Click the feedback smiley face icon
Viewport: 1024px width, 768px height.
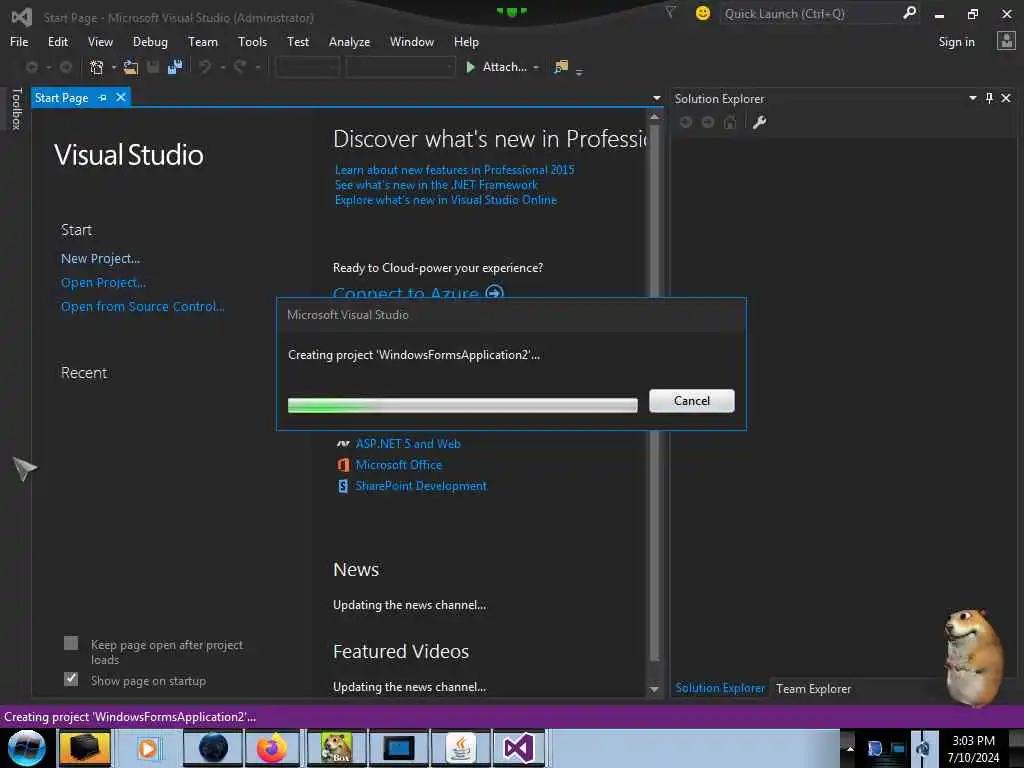pos(703,13)
